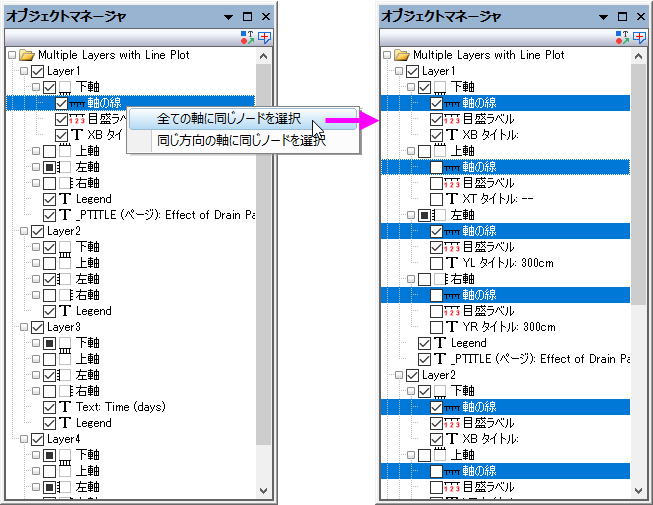Viewport: 653px width, 505px height.
Task: Collapse Layer2 expander in left panel
Action: tap(24, 231)
